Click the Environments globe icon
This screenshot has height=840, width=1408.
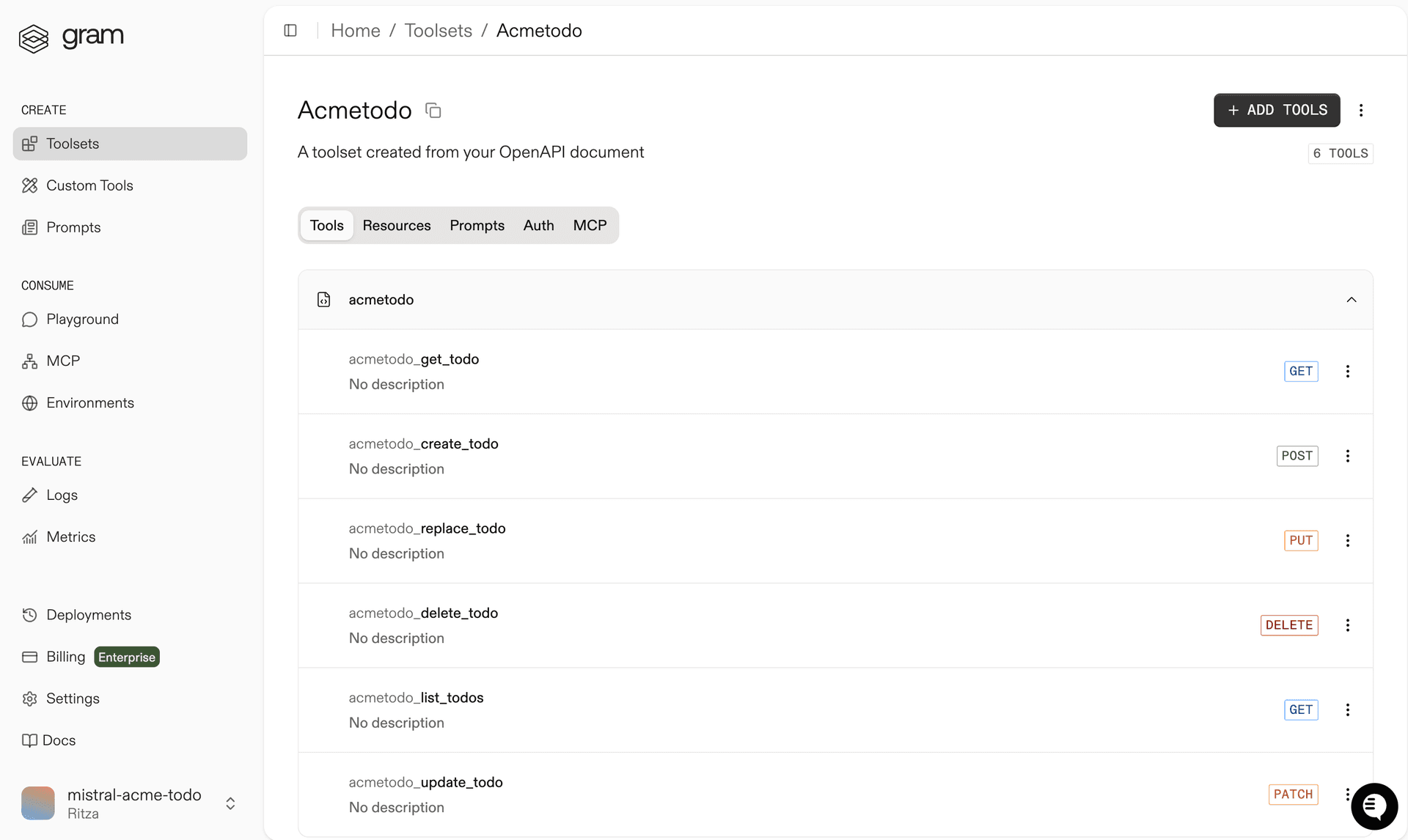(29, 402)
